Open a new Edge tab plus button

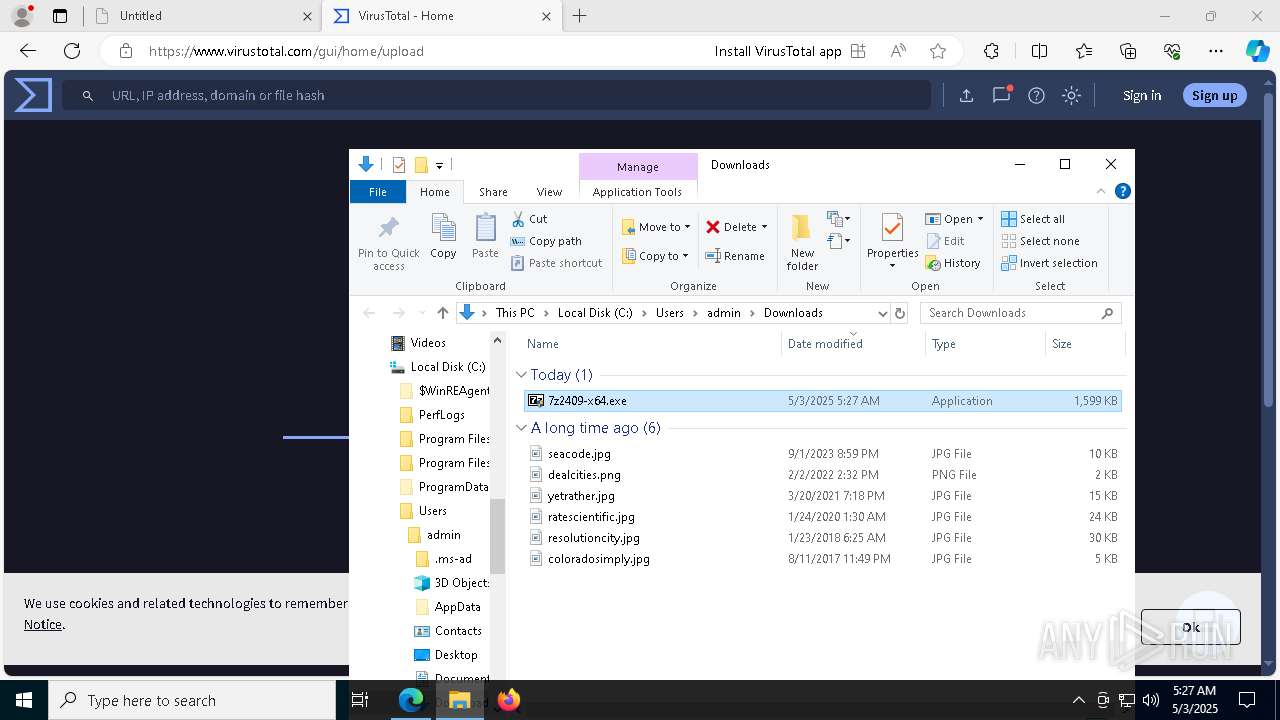(580, 16)
